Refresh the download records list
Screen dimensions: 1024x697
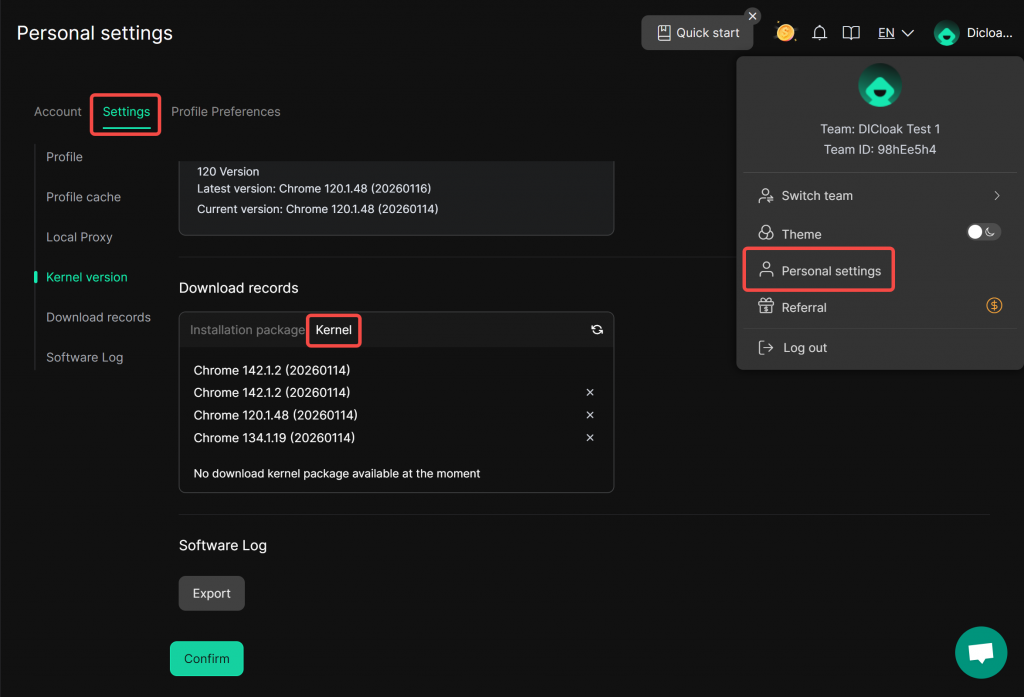597,330
